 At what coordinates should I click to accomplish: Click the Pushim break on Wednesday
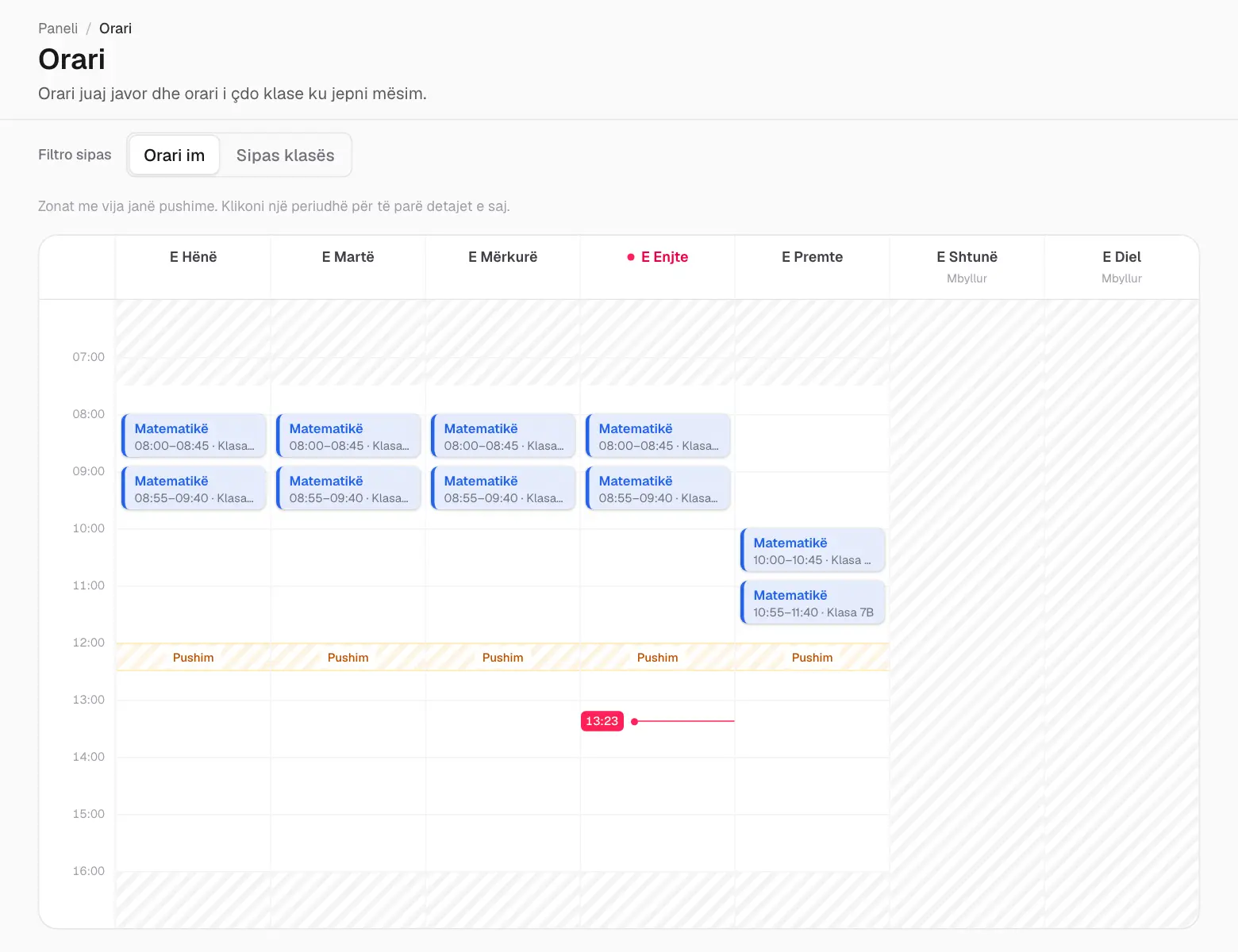coord(503,657)
